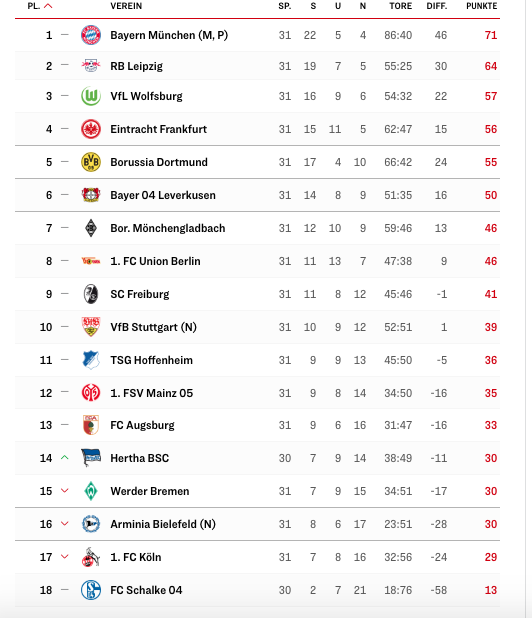Screen dimensions: 532x618
Task: Sort the table by PUNKTE column
Action: (x=482, y=6)
